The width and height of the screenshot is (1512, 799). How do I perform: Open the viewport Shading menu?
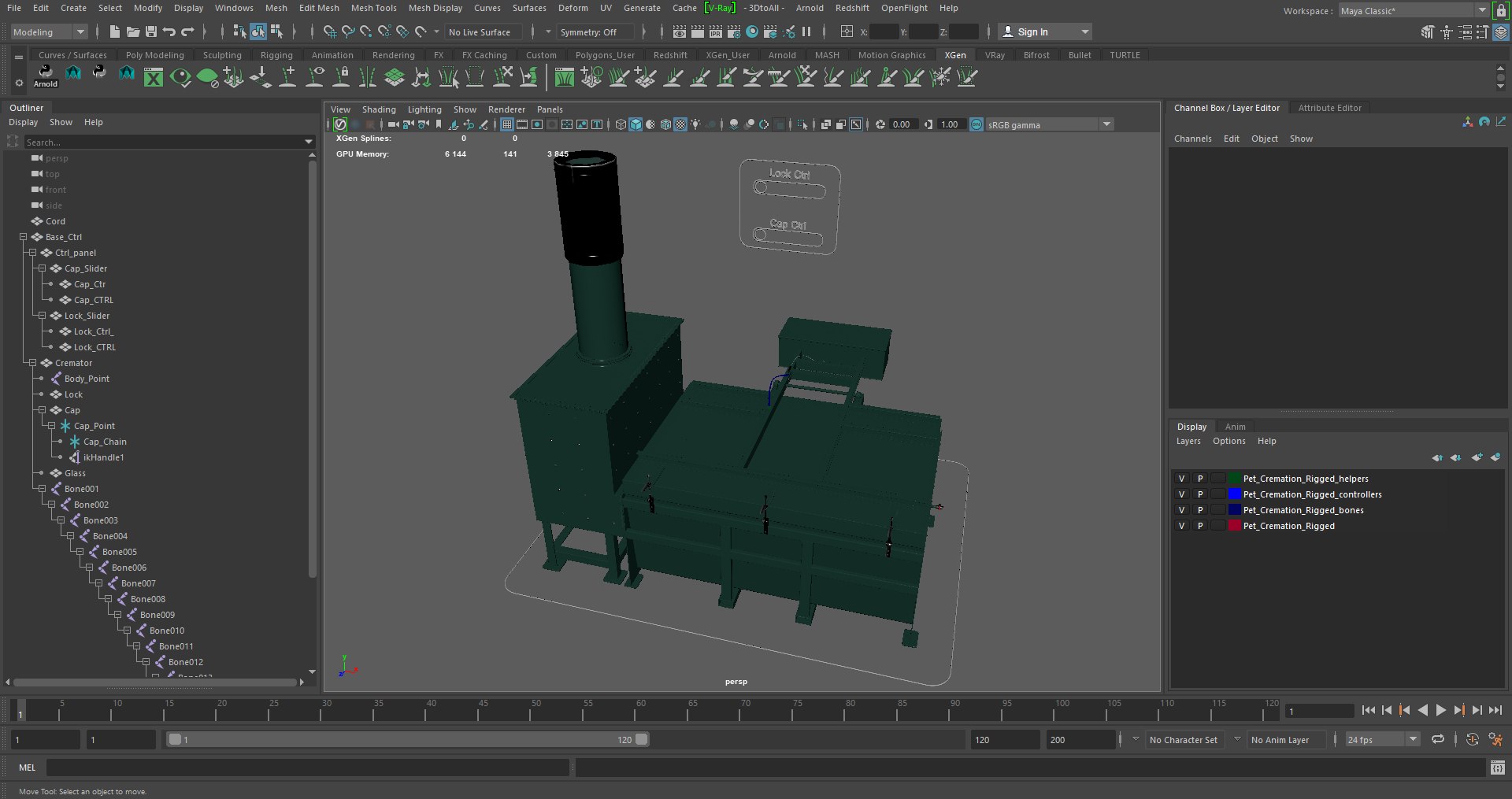click(379, 109)
